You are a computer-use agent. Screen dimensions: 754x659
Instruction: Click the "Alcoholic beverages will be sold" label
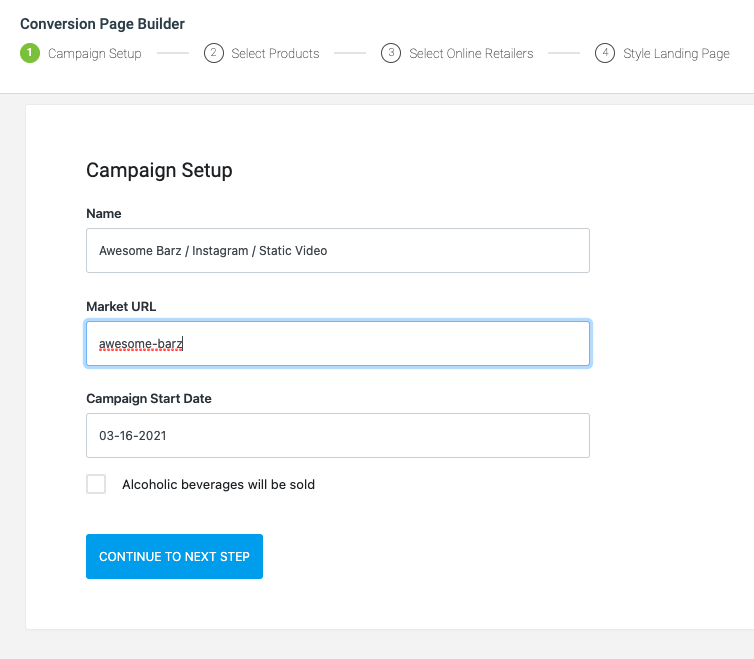tap(218, 484)
